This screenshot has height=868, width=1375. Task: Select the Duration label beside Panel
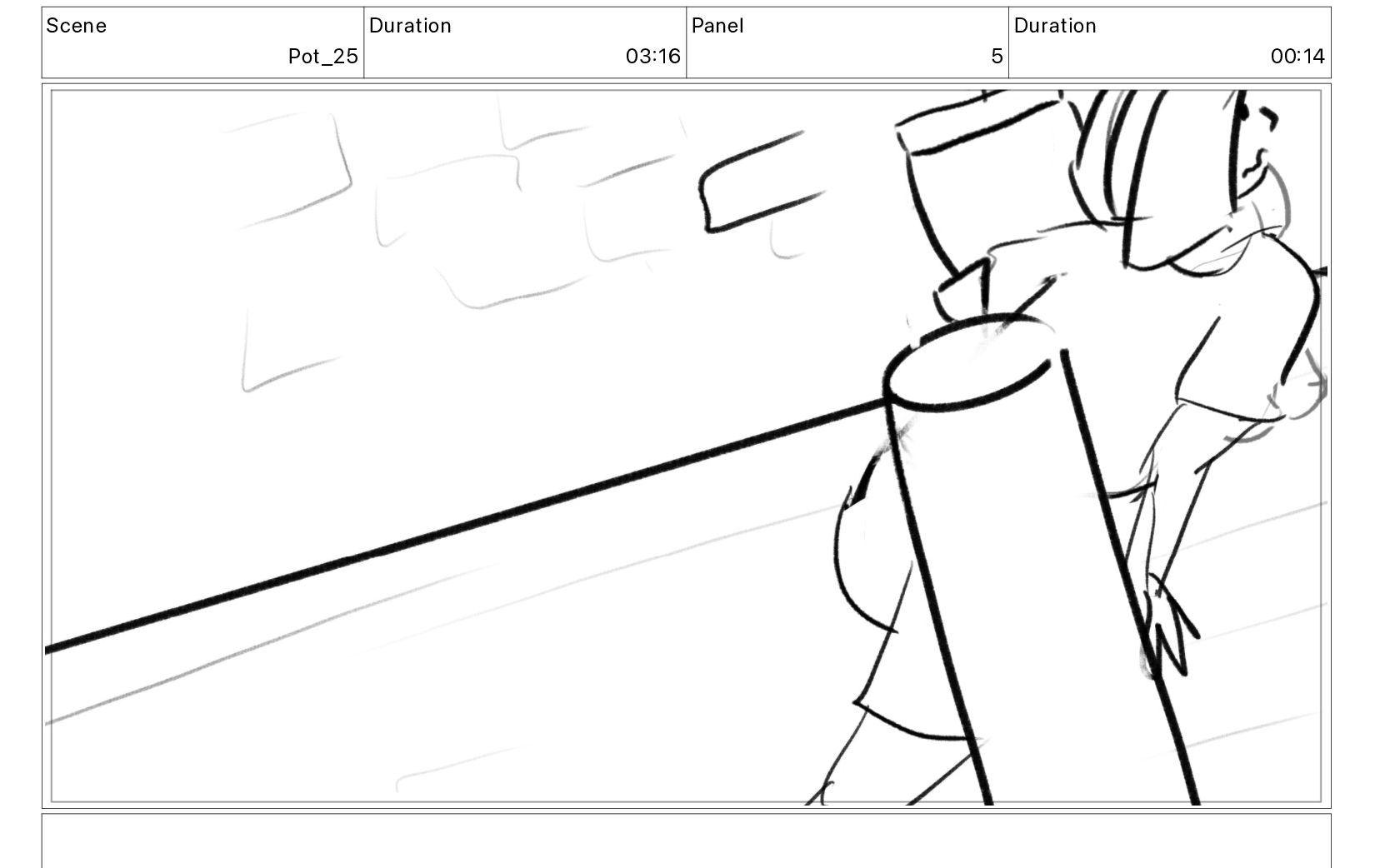point(1055,26)
